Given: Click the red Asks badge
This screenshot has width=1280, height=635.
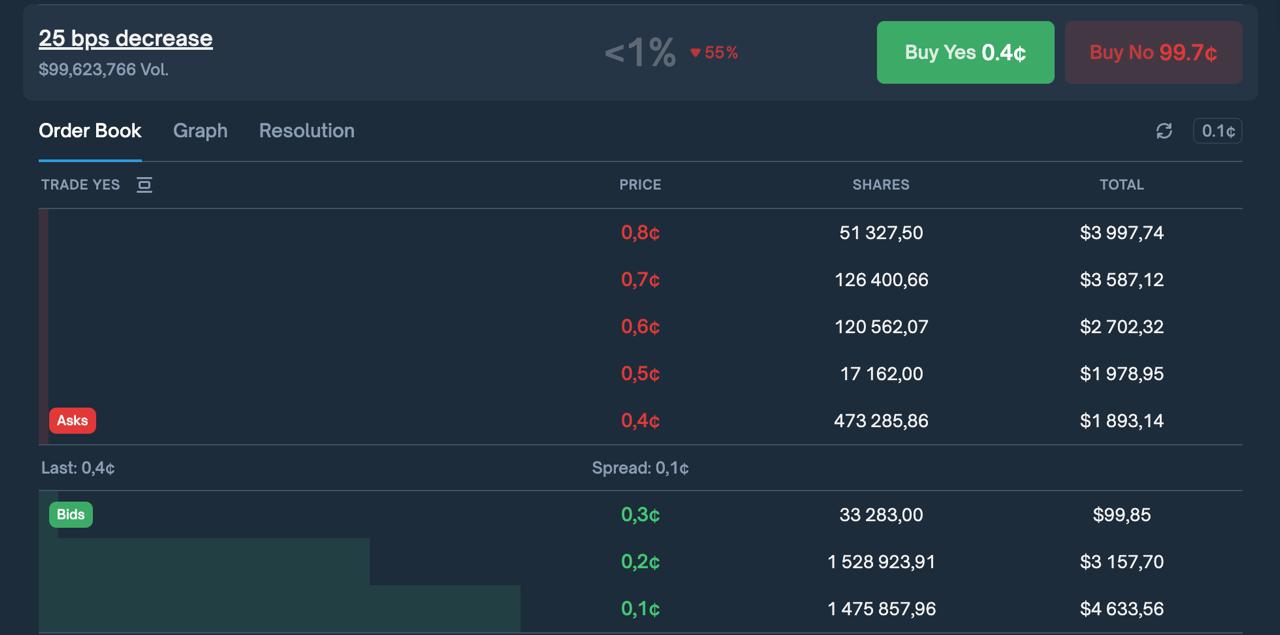Looking at the screenshot, I should pyautogui.click(x=72, y=421).
